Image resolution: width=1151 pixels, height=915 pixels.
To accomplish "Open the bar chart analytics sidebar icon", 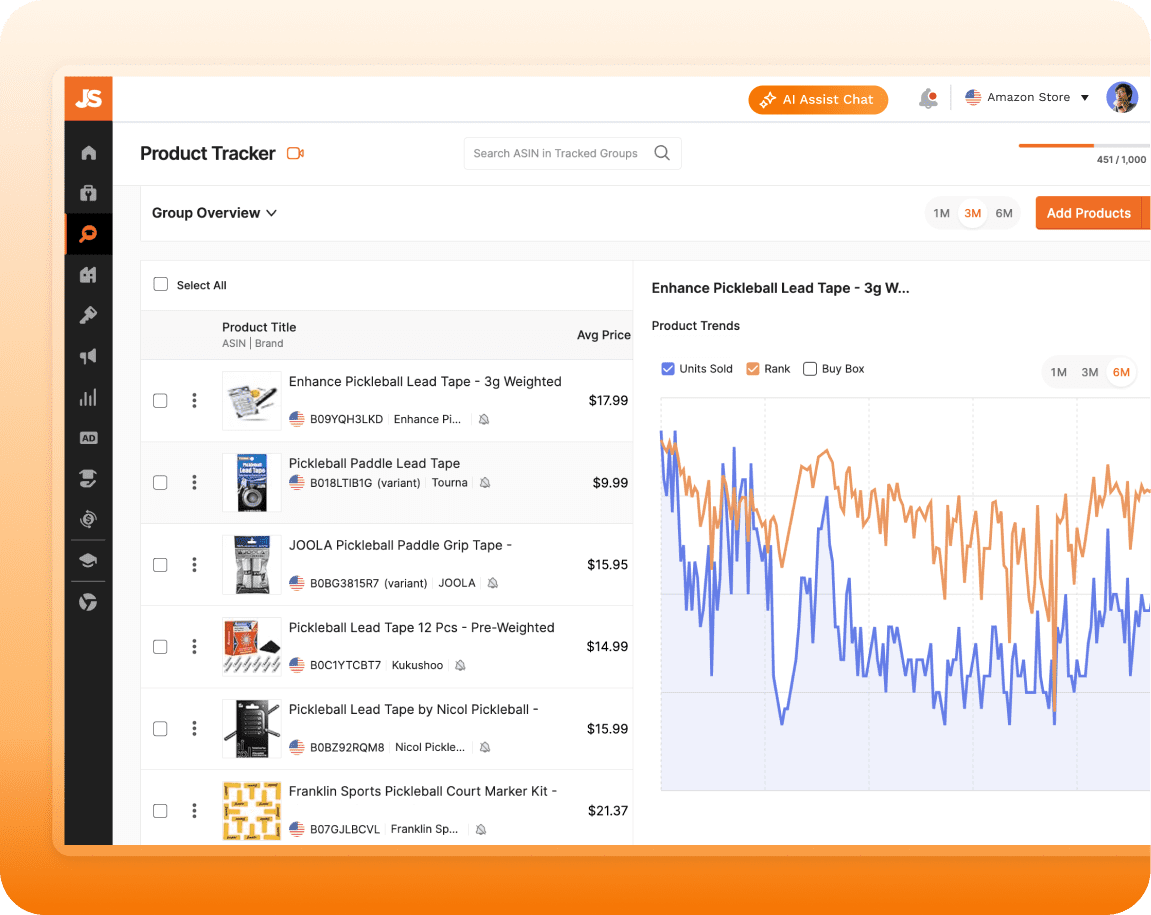I will pos(88,398).
